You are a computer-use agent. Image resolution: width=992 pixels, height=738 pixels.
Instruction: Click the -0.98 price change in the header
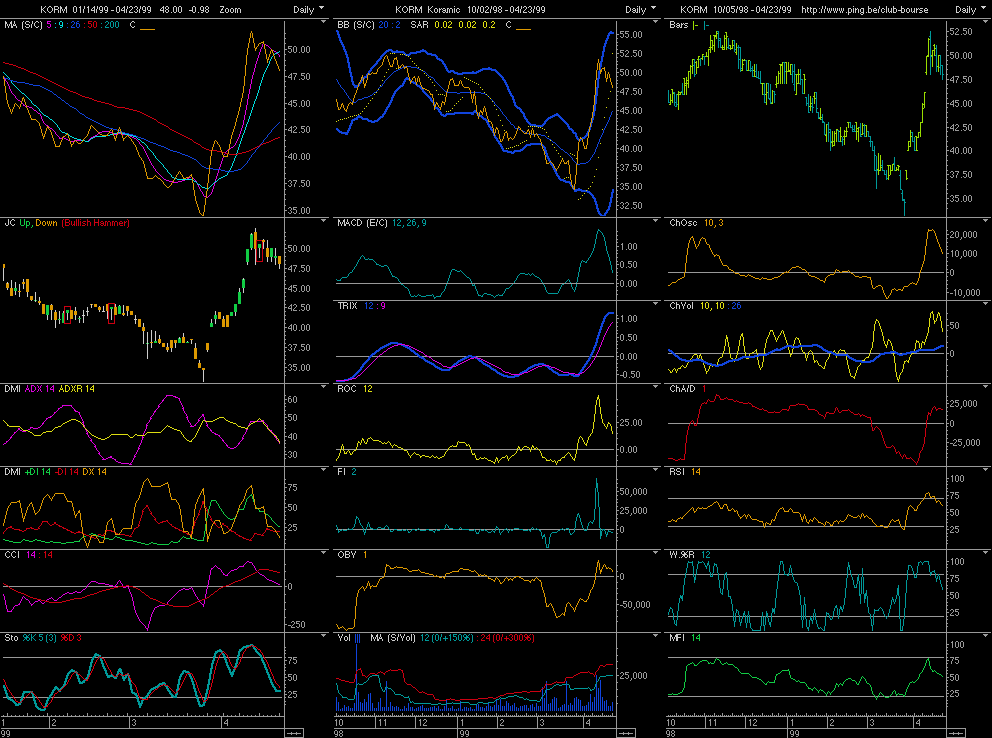click(199, 9)
